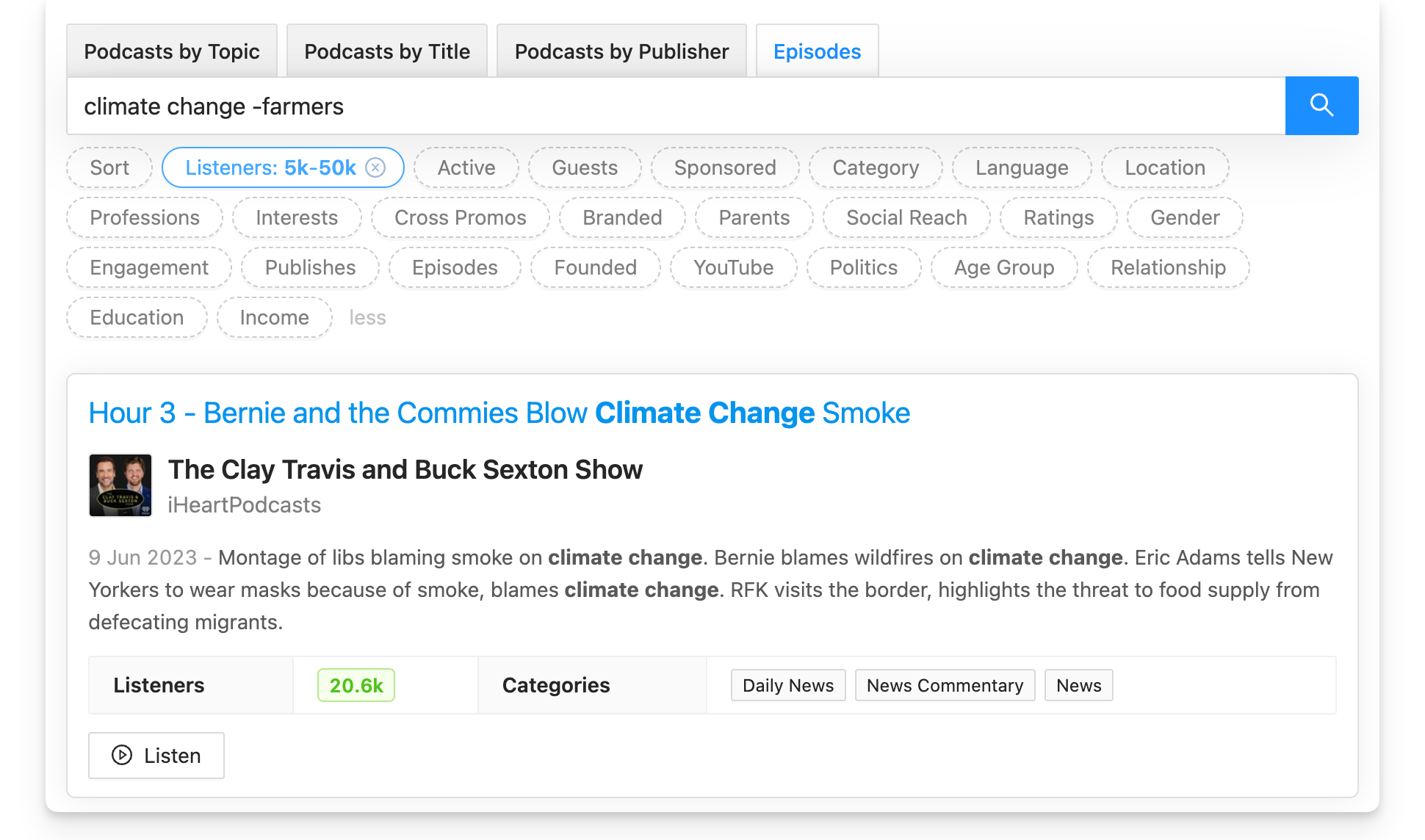Toggle the Active filter
Image resolution: width=1425 pixels, height=840 pixels.
click(466, 167)
